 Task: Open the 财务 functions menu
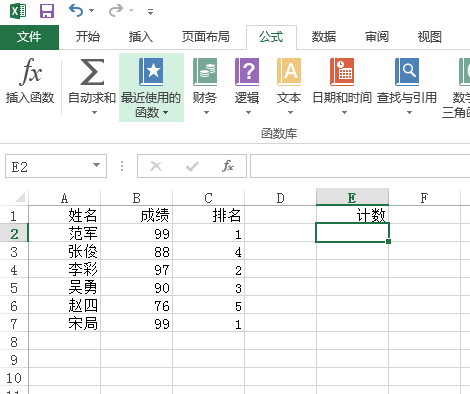coord(205,87)
